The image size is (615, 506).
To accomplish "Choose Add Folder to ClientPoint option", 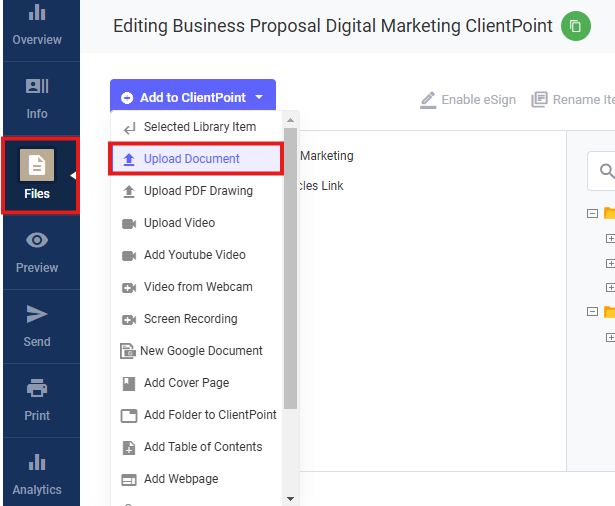I will pos(197,415).
